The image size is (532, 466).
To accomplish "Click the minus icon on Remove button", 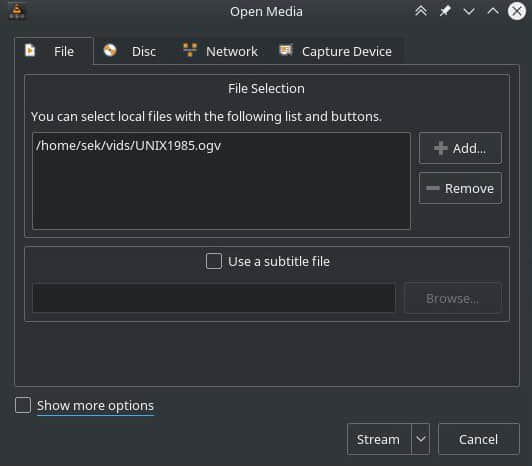I will pos(433,188).
